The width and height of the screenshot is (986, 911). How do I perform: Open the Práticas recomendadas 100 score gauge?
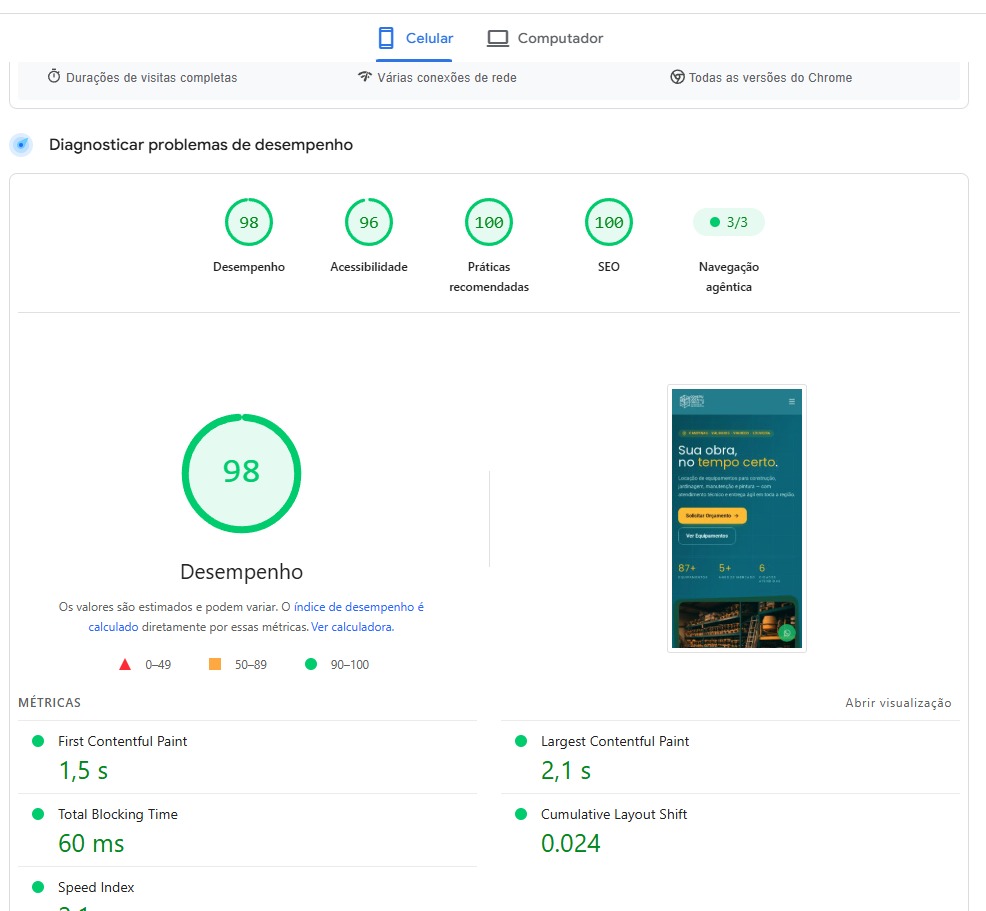tap(489, 222)
